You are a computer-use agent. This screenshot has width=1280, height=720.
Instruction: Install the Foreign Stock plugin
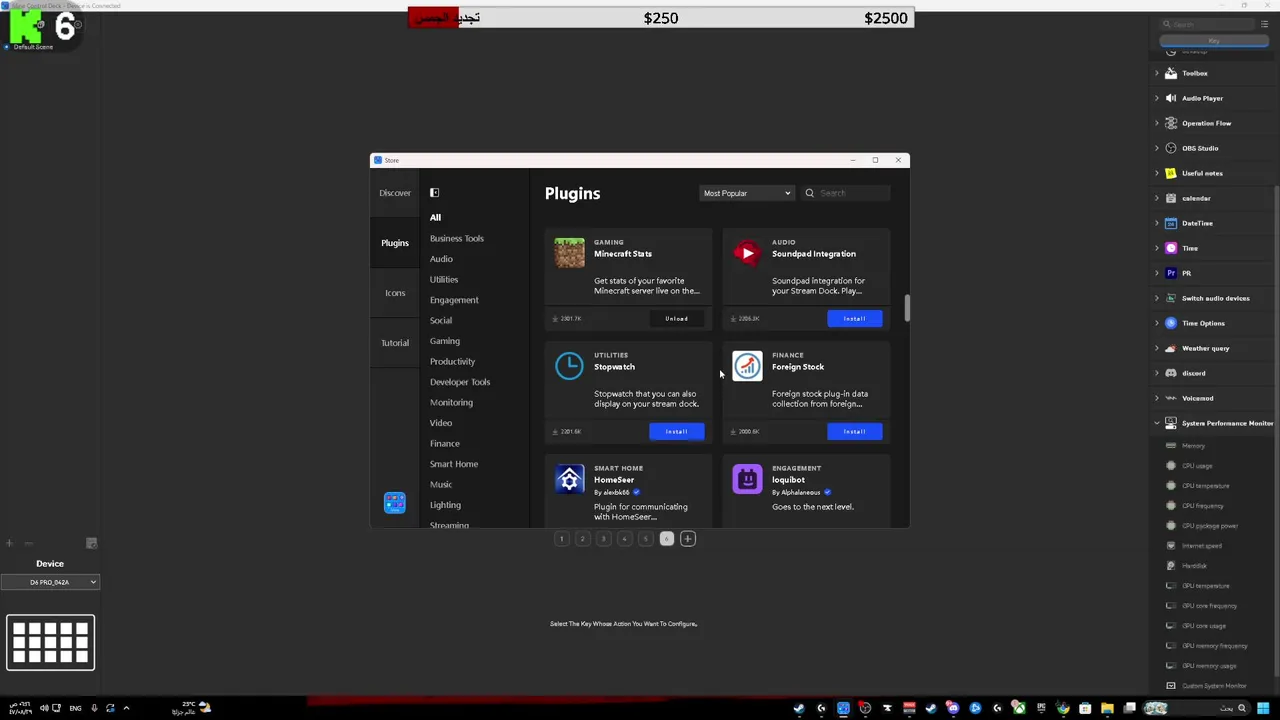tap(854, 431)
